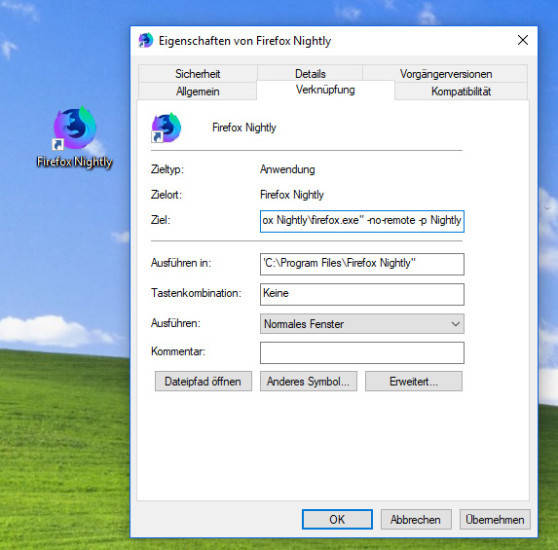558x550 pixels.
Task: Click the Tastenkombination: label
Action: click(196, 293)
